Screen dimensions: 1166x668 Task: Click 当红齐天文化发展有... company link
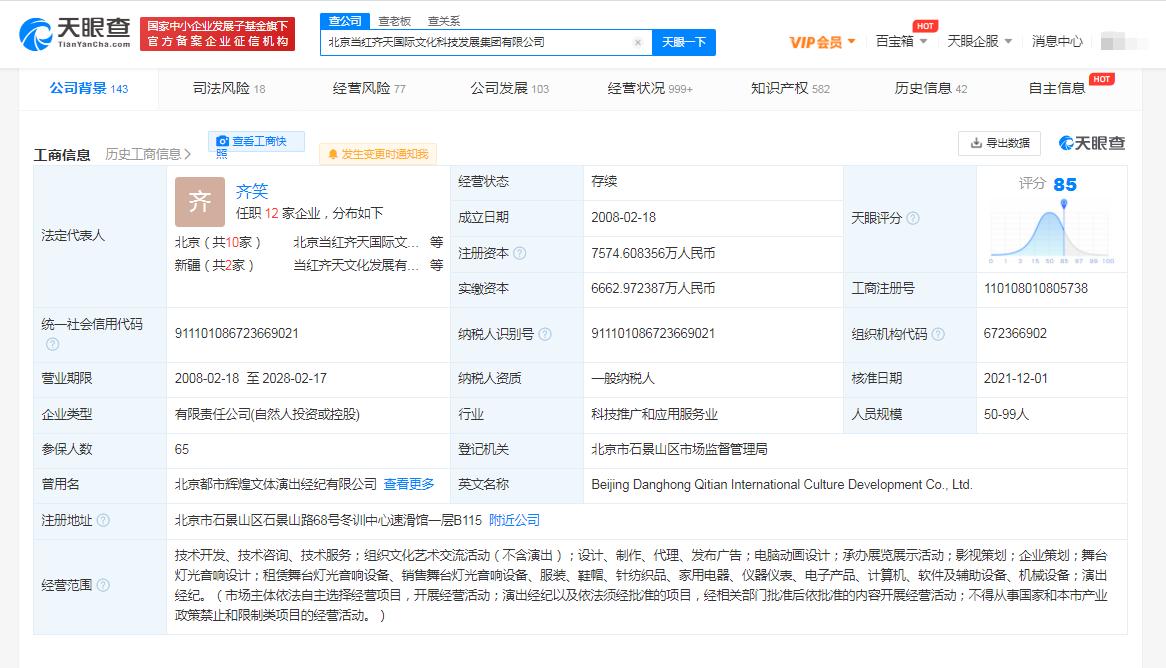(x=355, y=266)
